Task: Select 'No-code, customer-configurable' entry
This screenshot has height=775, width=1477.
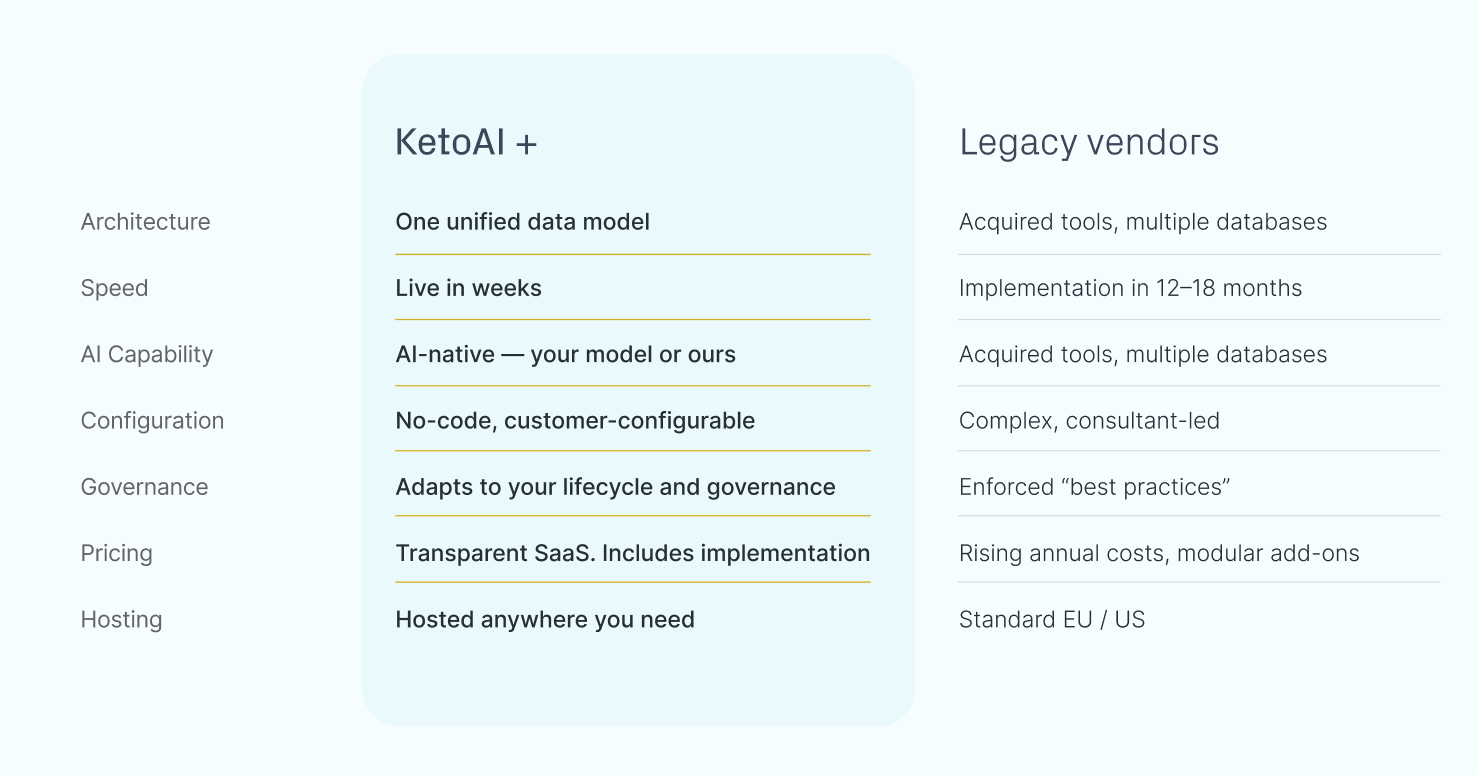Action: (x=575, y=421)
